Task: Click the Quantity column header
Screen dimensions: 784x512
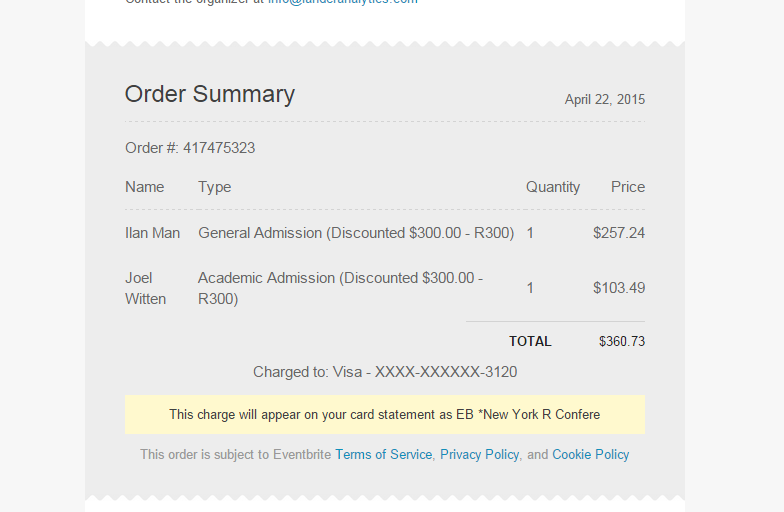Action: (552, 188)
